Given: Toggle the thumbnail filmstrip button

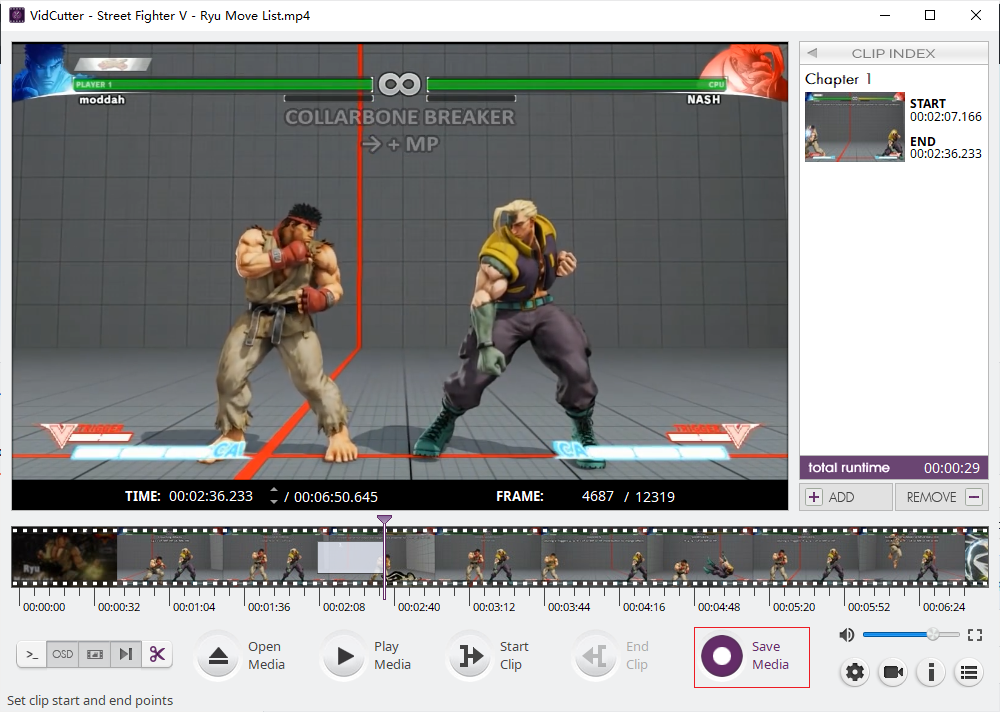Looking at the screenshot, I should click(94, 654).
